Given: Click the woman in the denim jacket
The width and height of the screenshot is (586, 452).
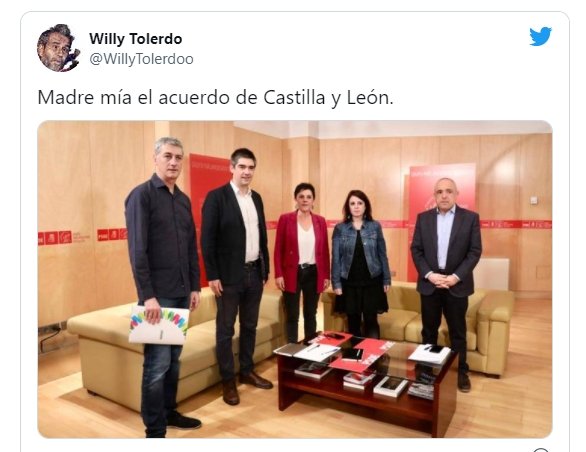Looking at the screenshot, I should tap(360, 264).
